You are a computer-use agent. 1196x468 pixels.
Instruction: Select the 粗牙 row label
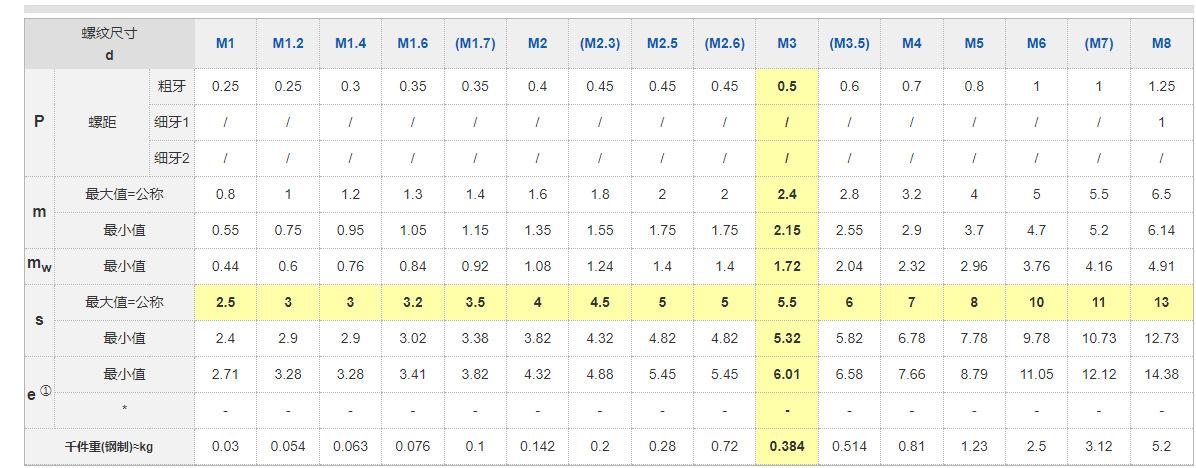[x=171, y=86]
